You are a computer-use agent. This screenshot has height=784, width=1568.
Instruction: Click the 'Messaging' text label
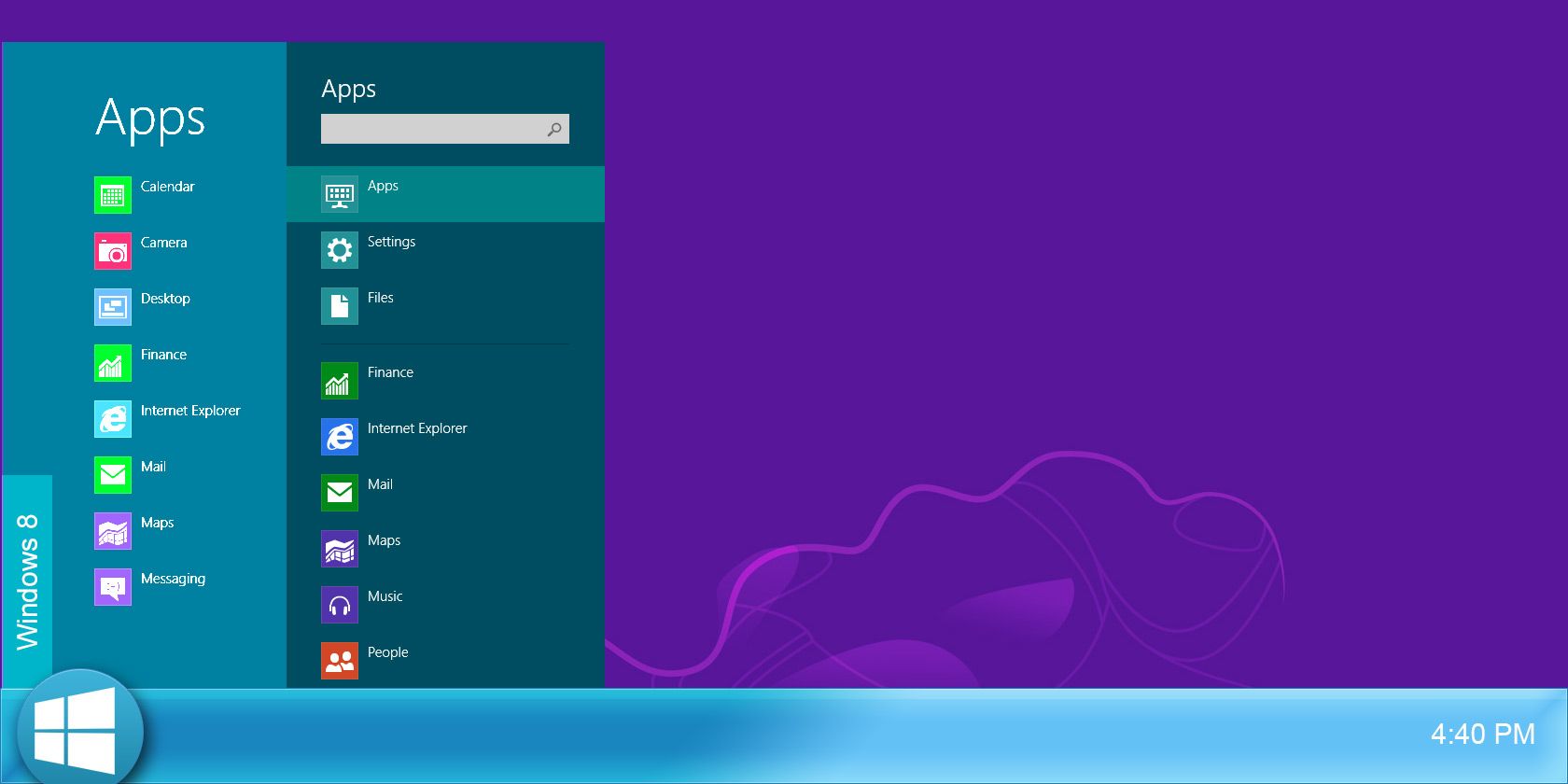point(173,579)
